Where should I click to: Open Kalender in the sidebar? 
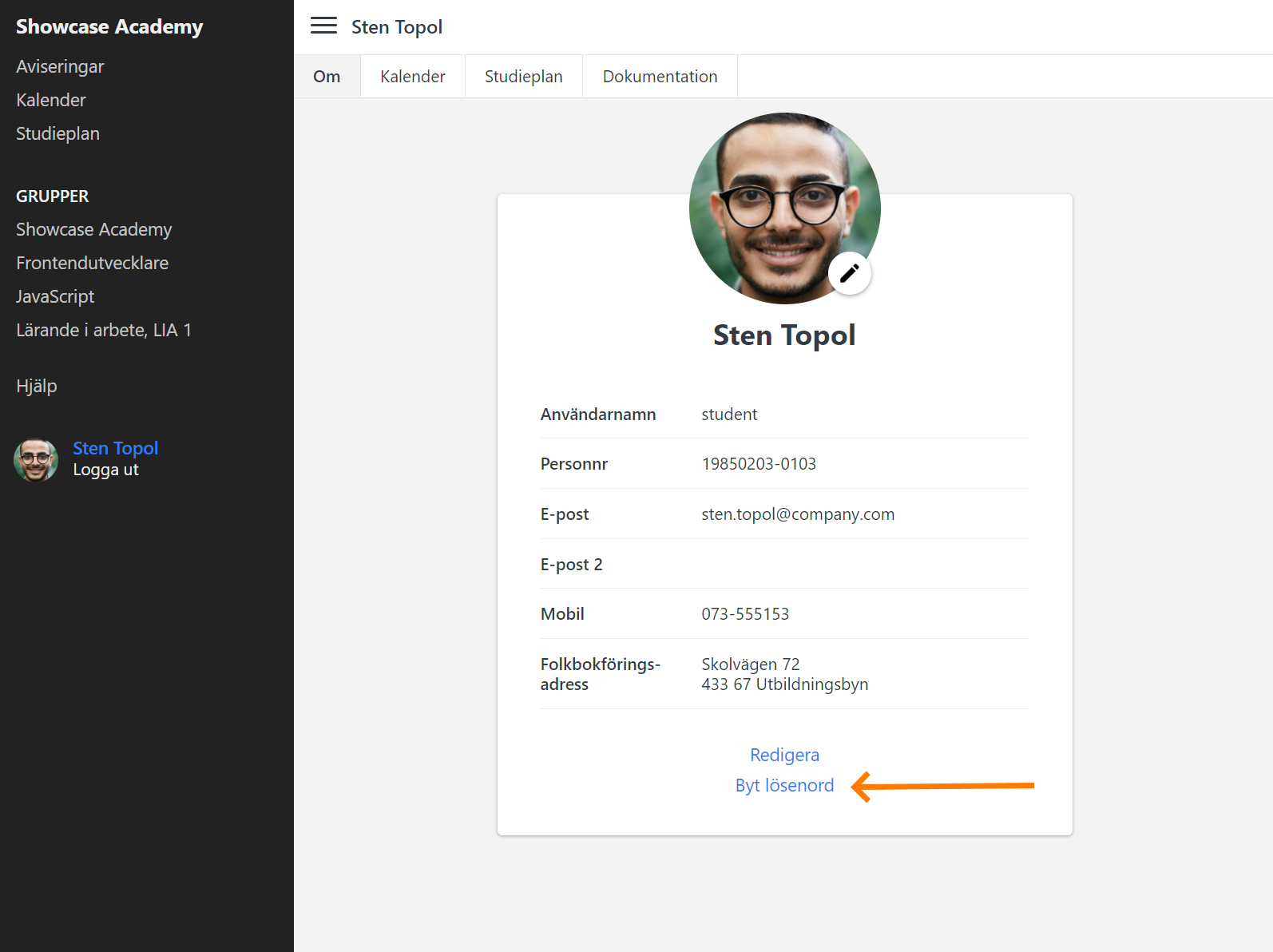pyautogui.click(x=51, y=100)
